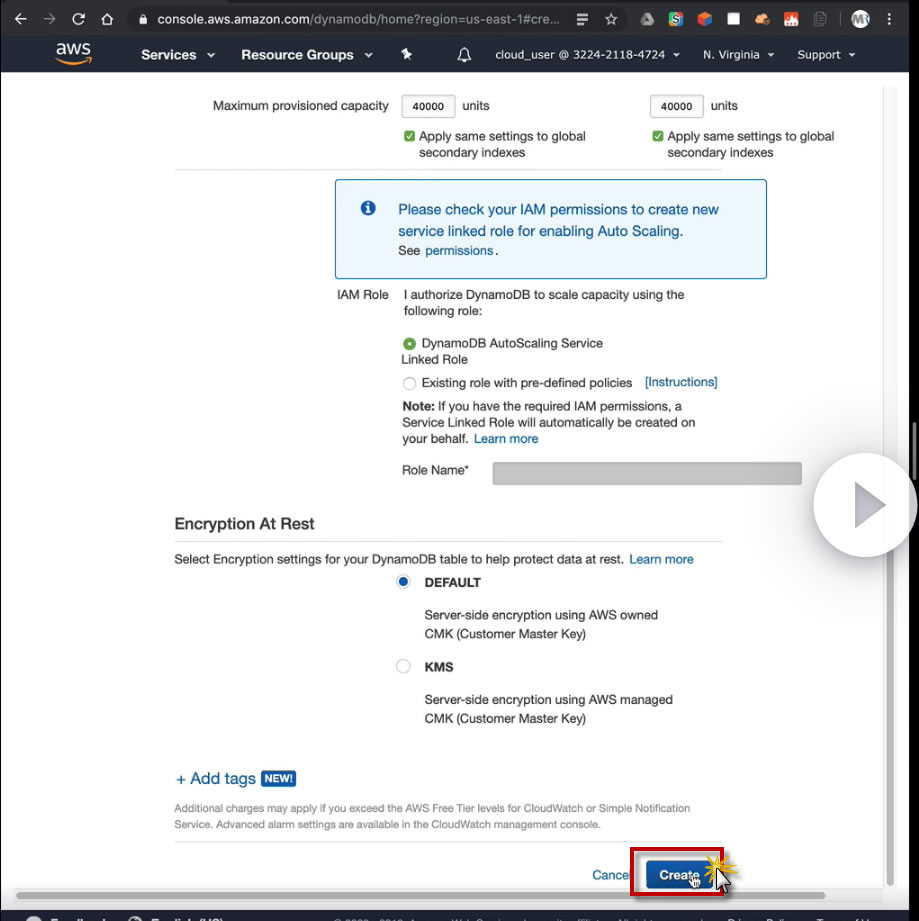Viewport: 919px width, 921px height.
Task: Open the browser three-dot menu
Action: [890, 19]
